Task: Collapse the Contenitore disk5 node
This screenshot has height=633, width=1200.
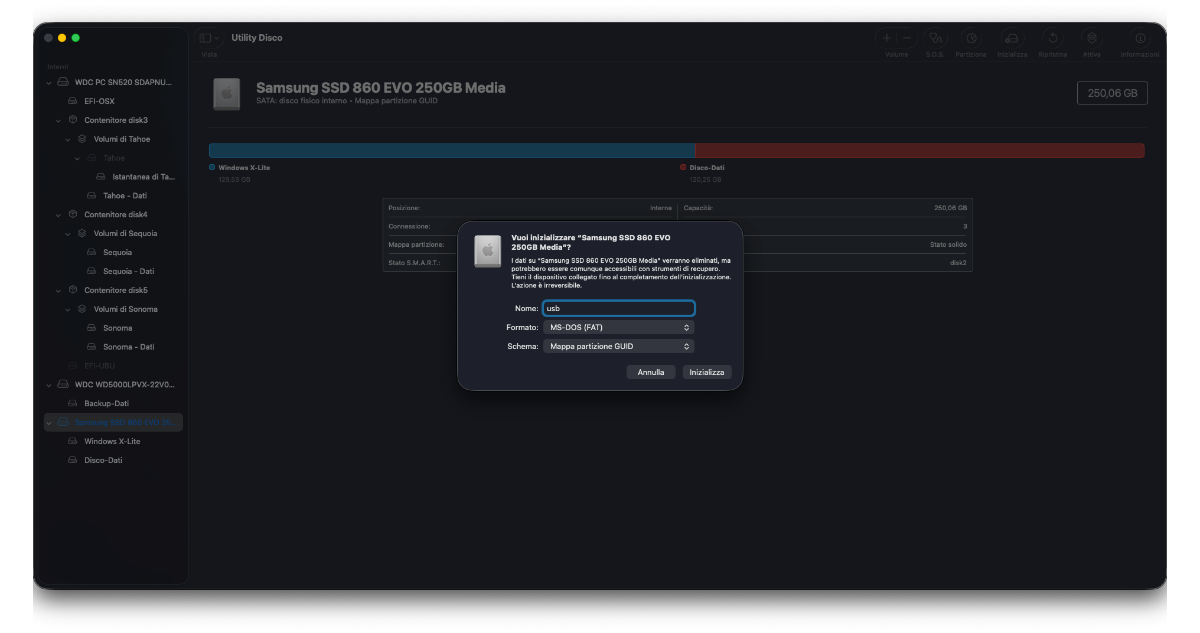Action: pyautogui.click(x=59, y=291)
